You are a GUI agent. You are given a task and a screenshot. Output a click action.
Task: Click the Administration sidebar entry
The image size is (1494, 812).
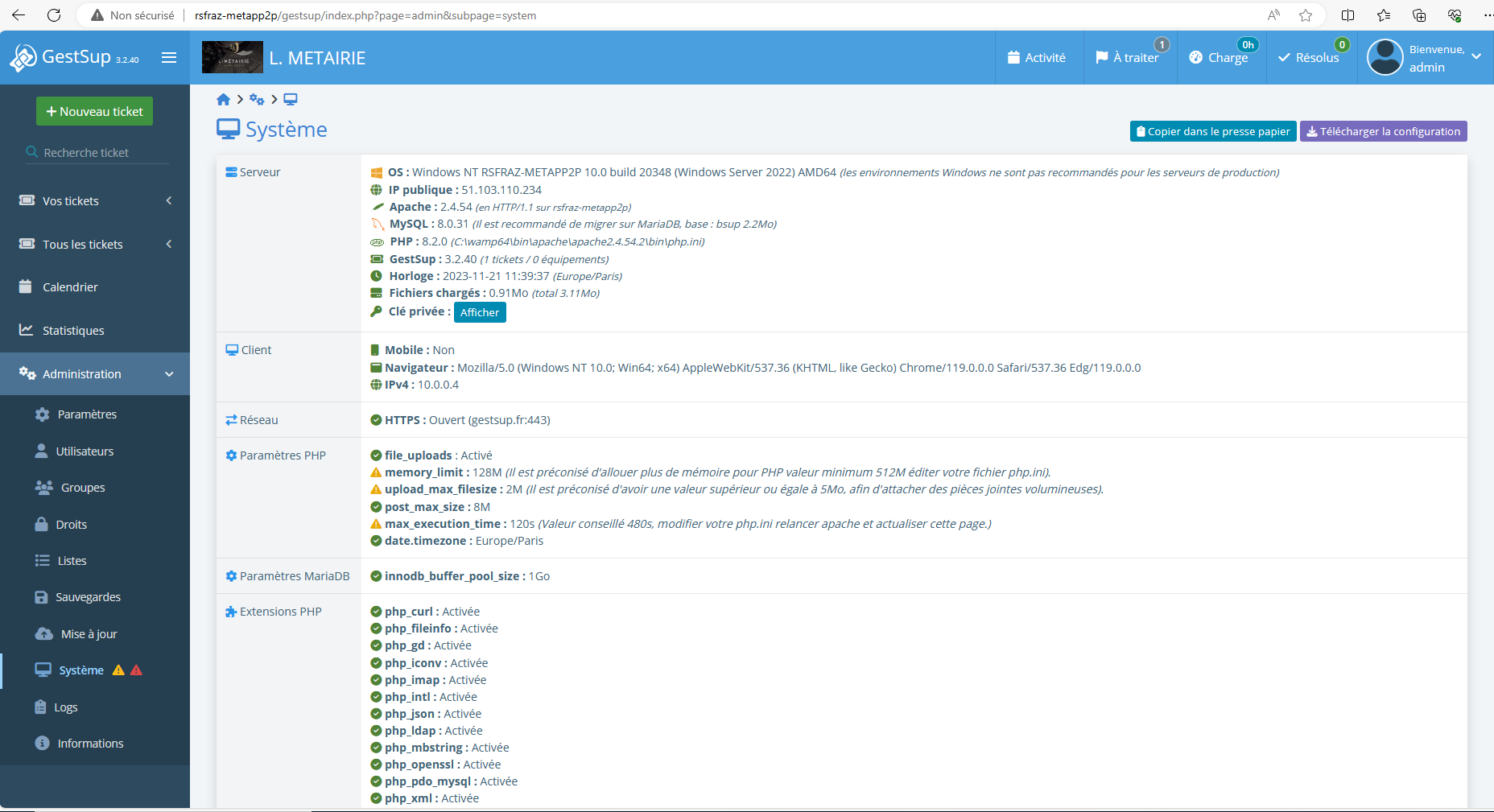pos(82,374)
